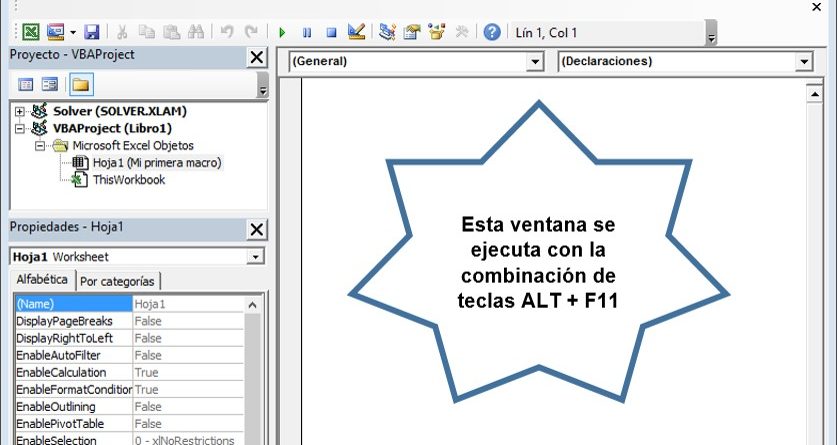Image resolution: width=838 pixels, height=445 pixels.
Task: Open the Project Explorer icon
Action: click(x=388, y=32)
